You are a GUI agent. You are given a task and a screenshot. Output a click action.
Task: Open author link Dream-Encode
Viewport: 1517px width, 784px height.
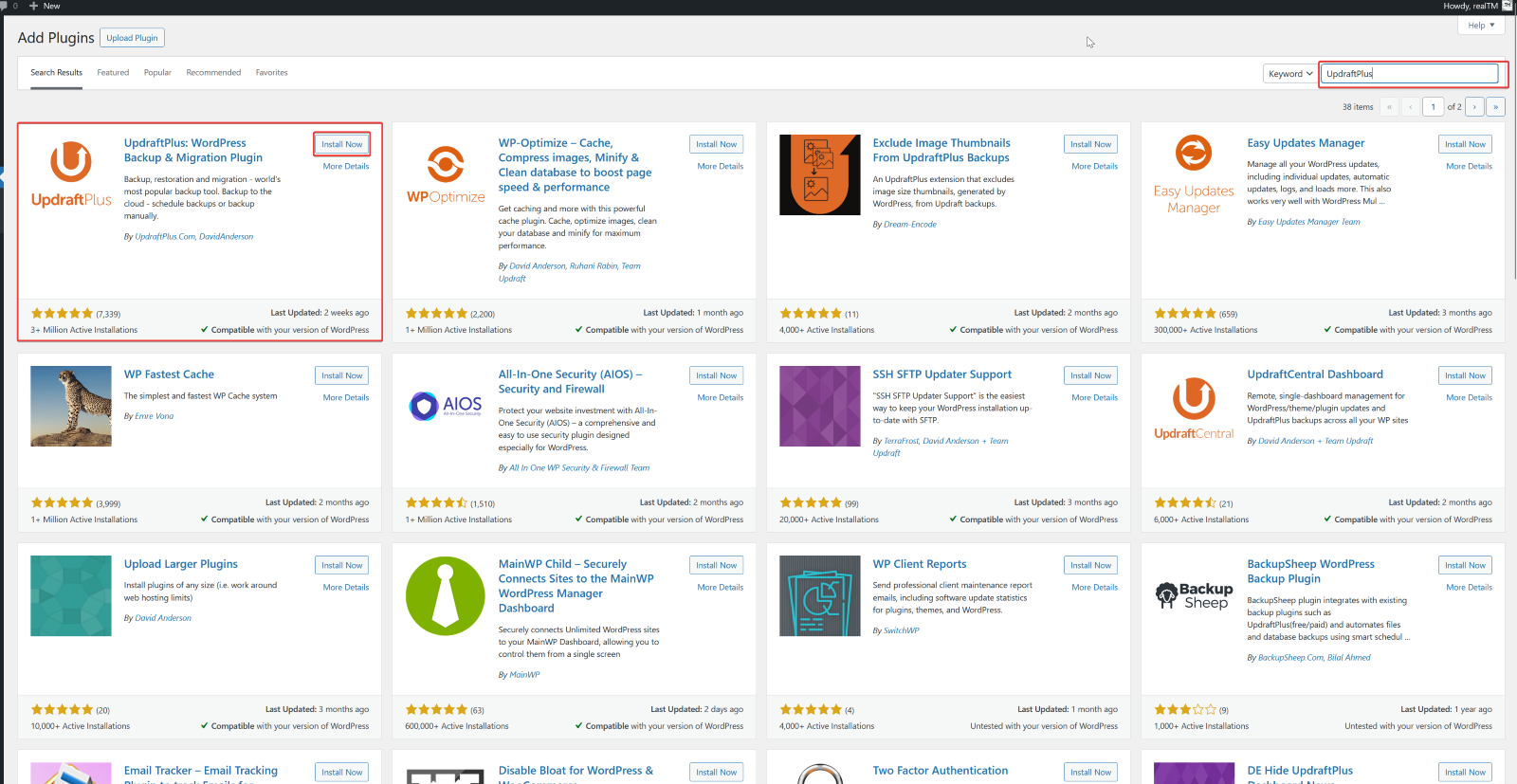click(909, 225)
